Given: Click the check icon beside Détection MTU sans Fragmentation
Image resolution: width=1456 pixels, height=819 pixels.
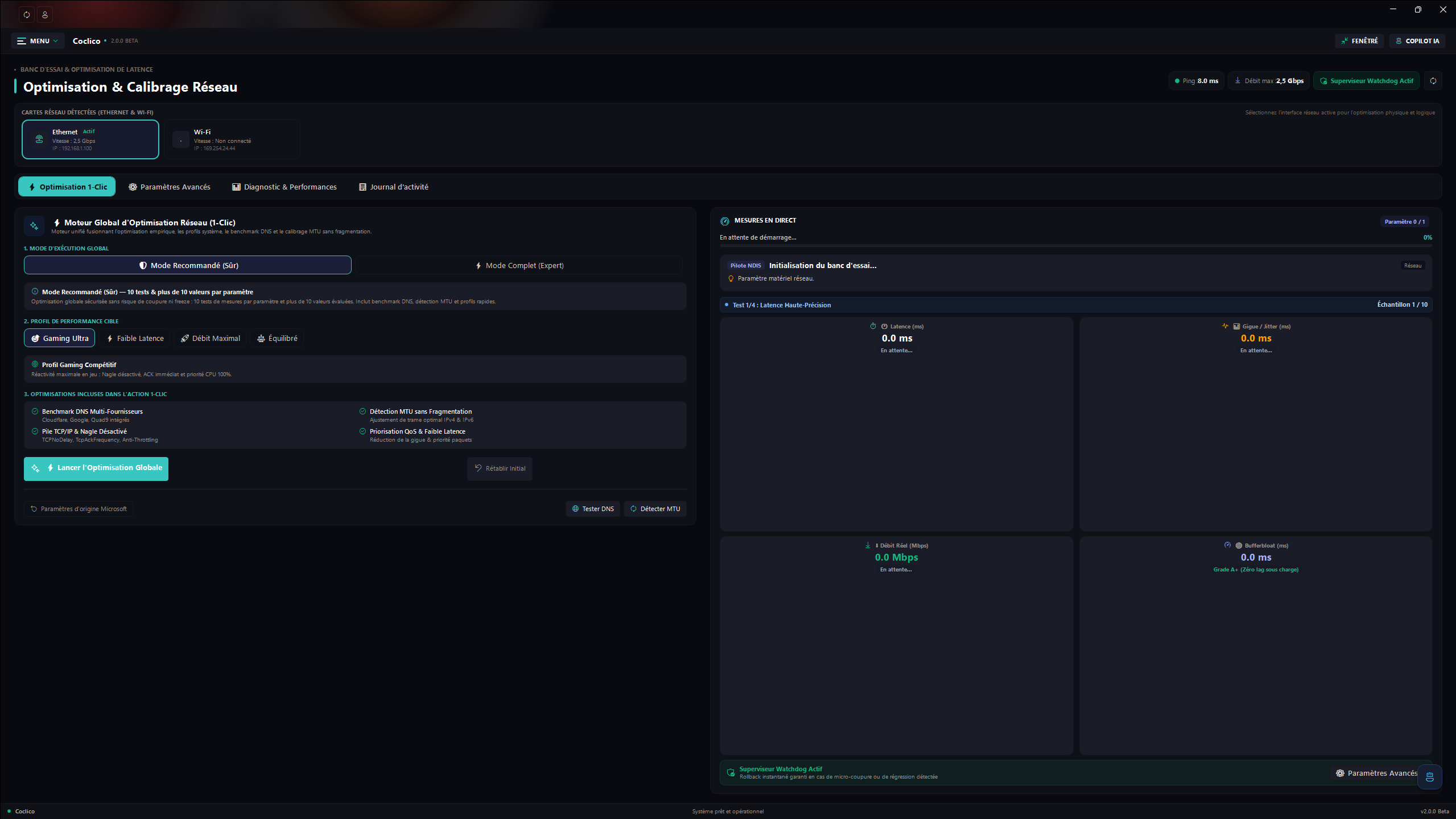Looking at the screenshot, I should click(x=363, y=411).
